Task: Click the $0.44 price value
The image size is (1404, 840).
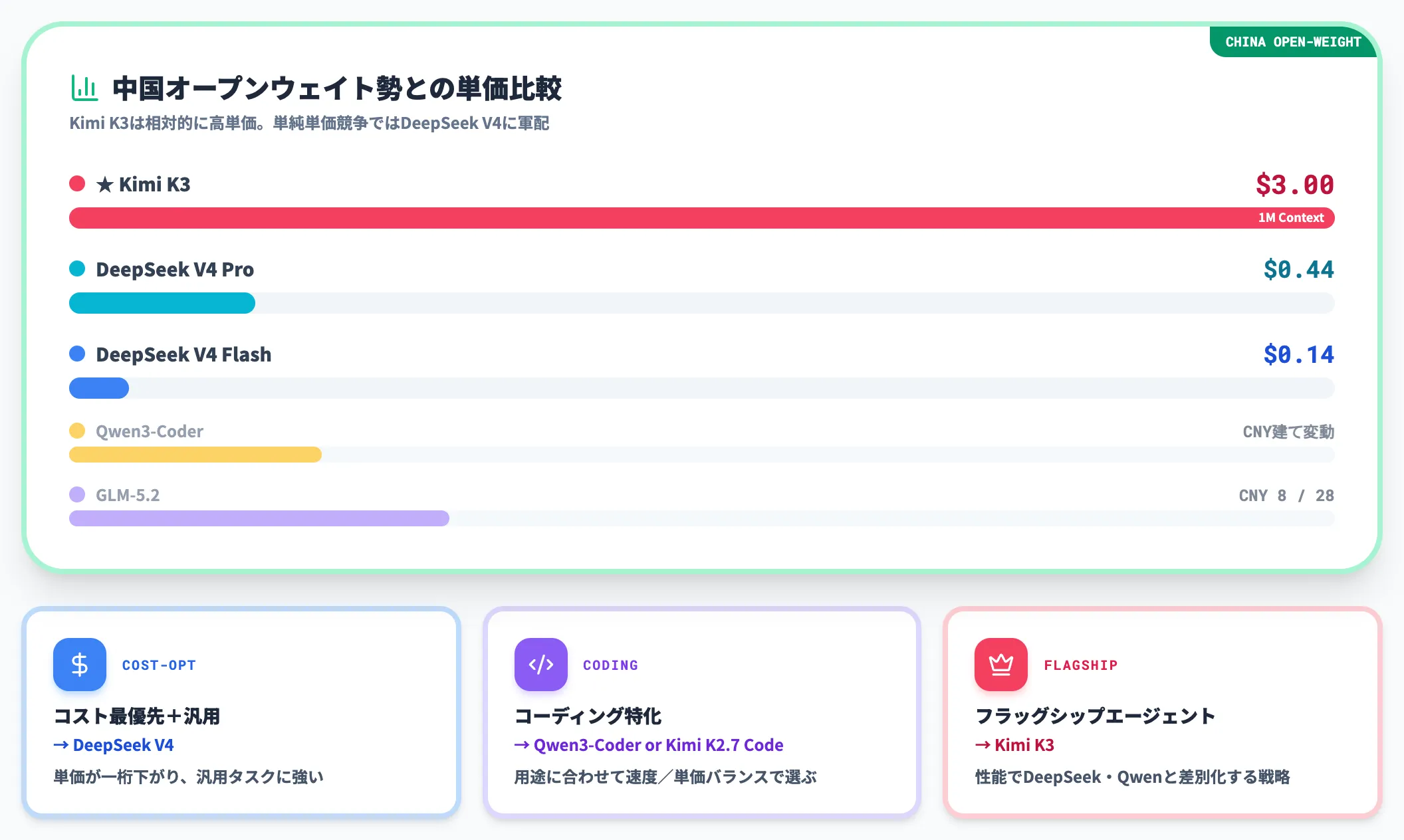Action: pyautogui.click(x=1299, y=270)
